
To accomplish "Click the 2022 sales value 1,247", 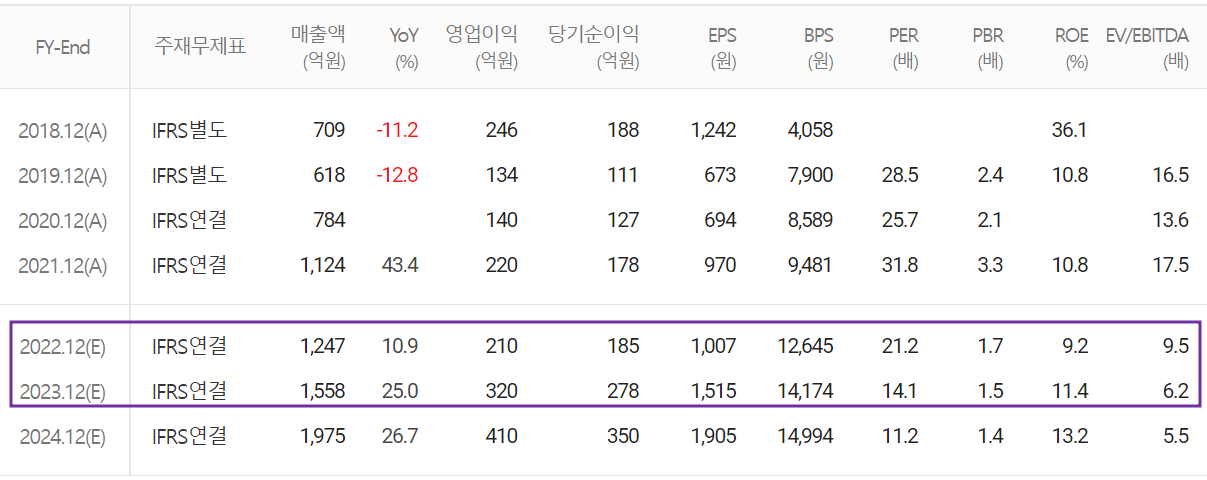I will 322,347.
